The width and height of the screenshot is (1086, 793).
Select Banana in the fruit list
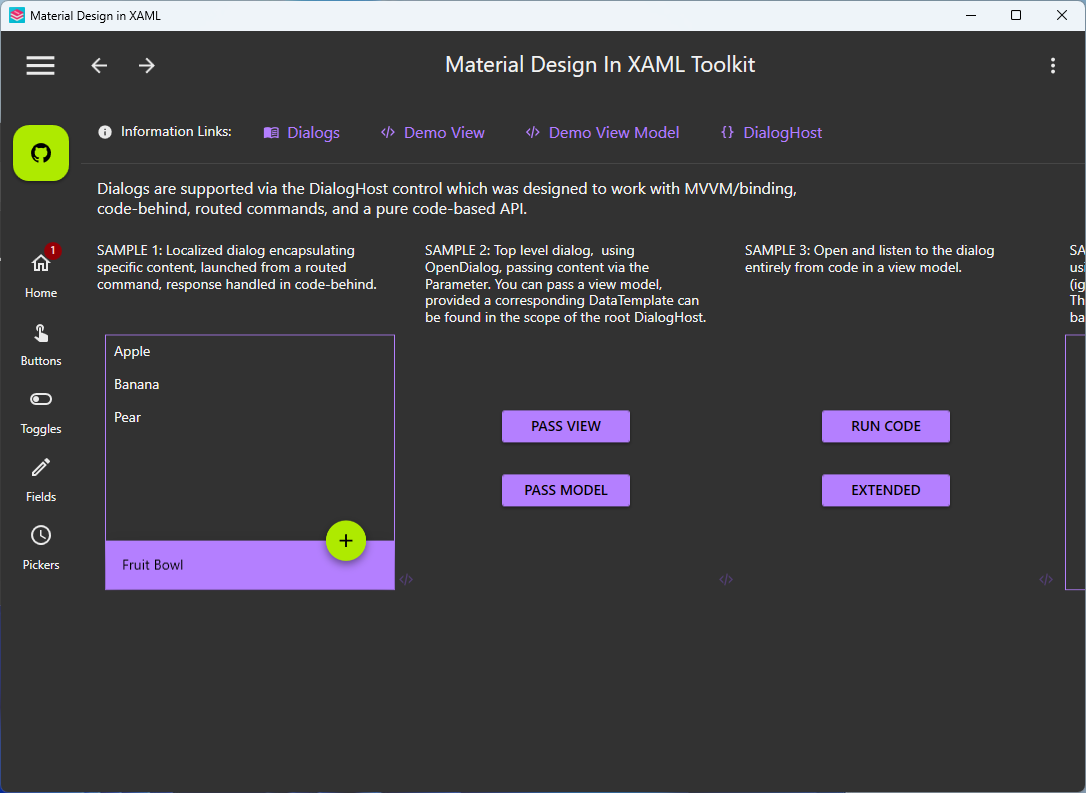(x=250, y=384)
